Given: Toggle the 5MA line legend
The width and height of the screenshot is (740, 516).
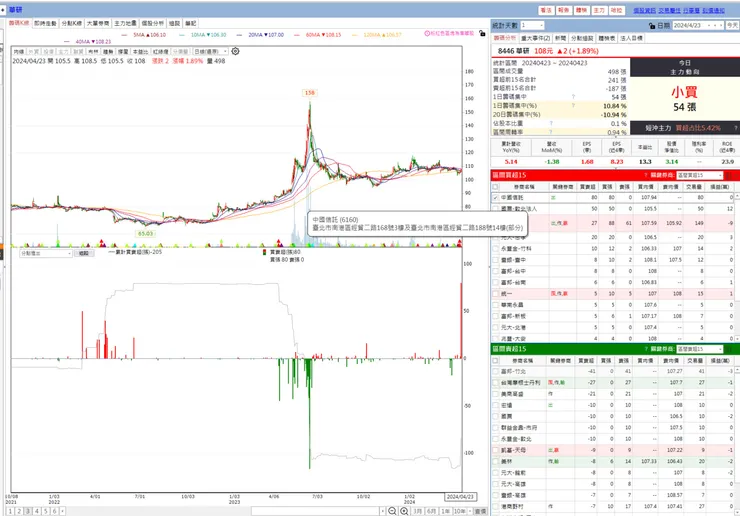Looking at the screenshot, I should click(143, 35).
